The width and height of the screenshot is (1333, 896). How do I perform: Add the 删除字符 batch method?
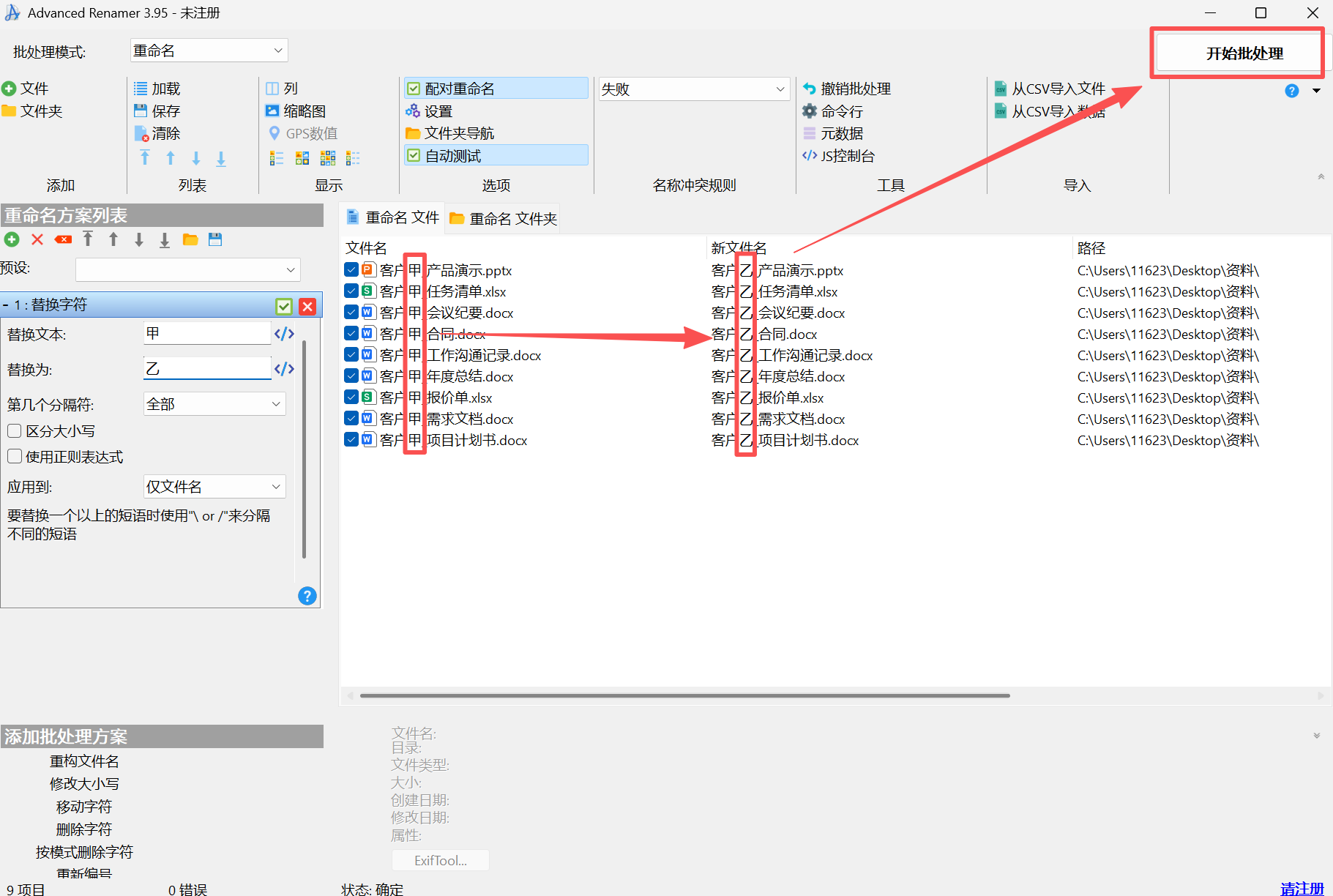[x=84, y=829]
